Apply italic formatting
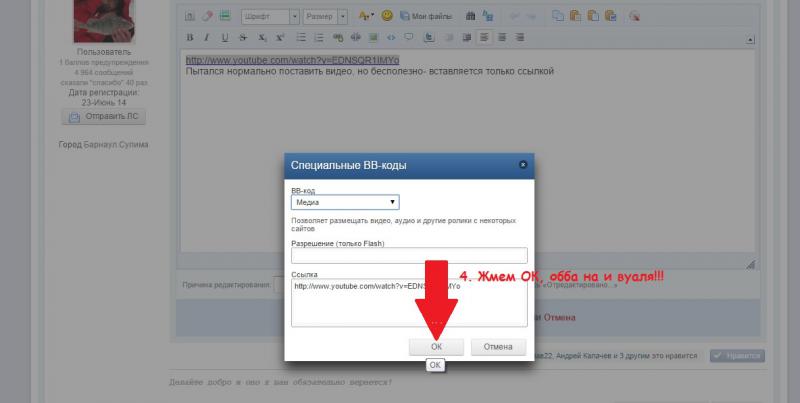This screenshot has width=800, height=403. (x=207, y=37)
